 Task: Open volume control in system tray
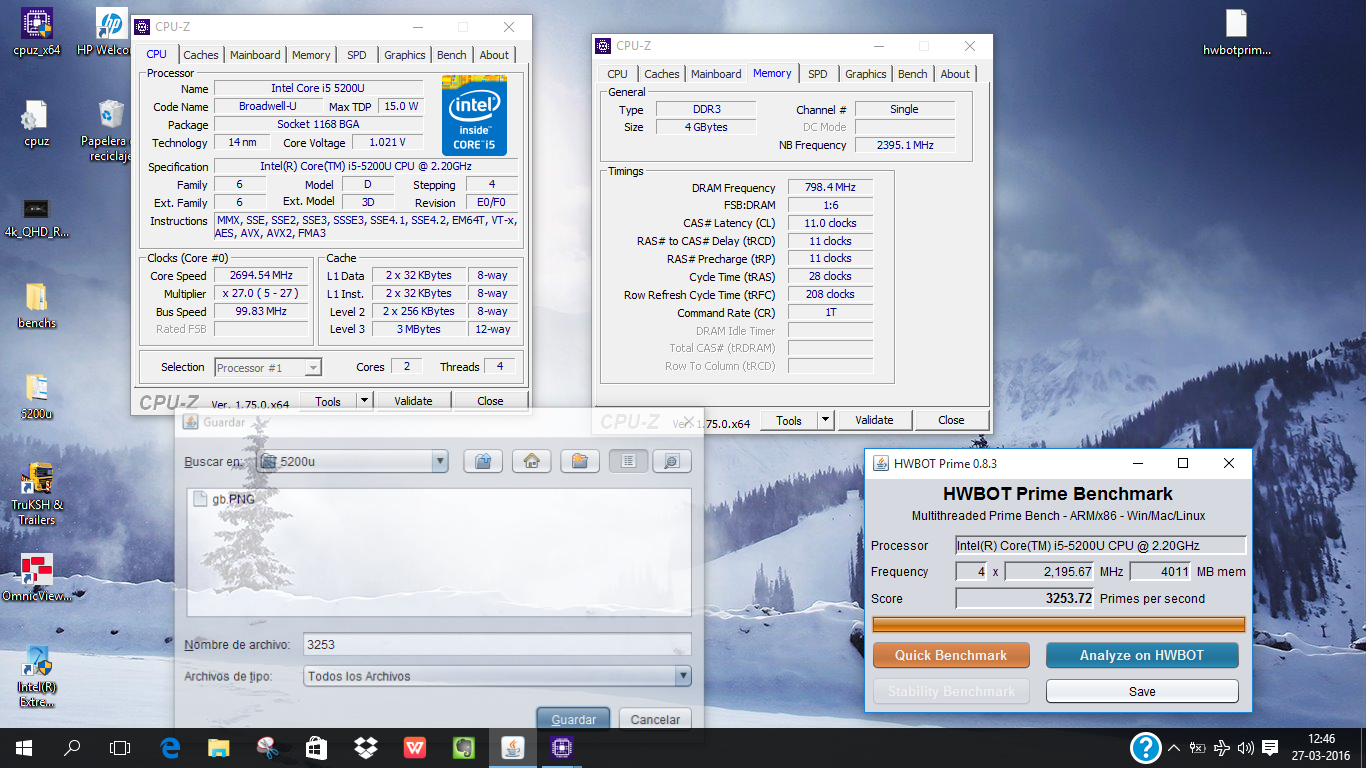(1246, 747)
